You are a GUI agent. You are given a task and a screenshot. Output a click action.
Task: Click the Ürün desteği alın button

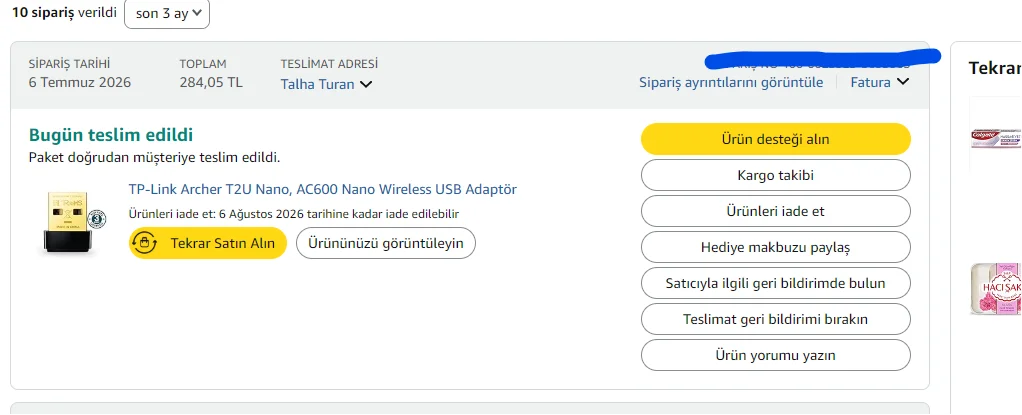[x=776, y=139]
